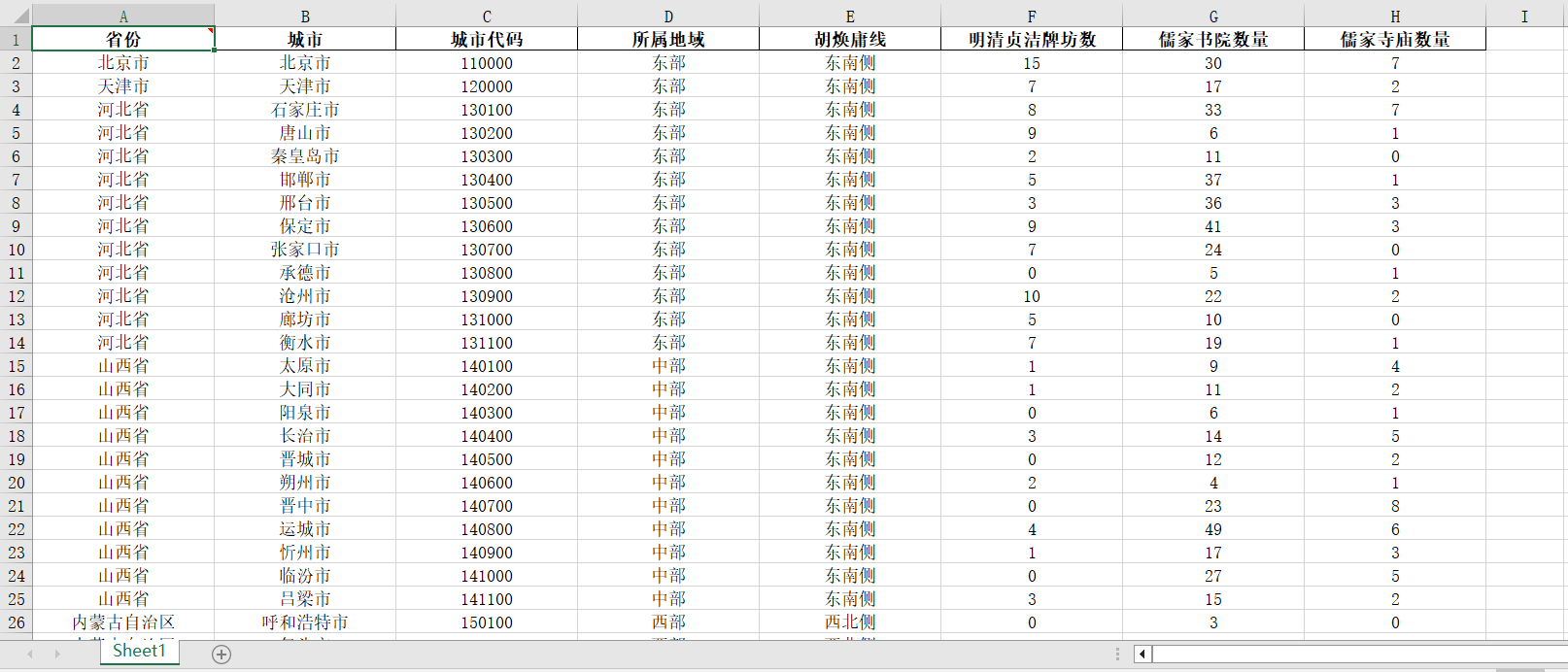The height and width of the screenshot is (672, 1568).
Task: Select 东南侧 cell in 天津市 row
Action: 850,86
